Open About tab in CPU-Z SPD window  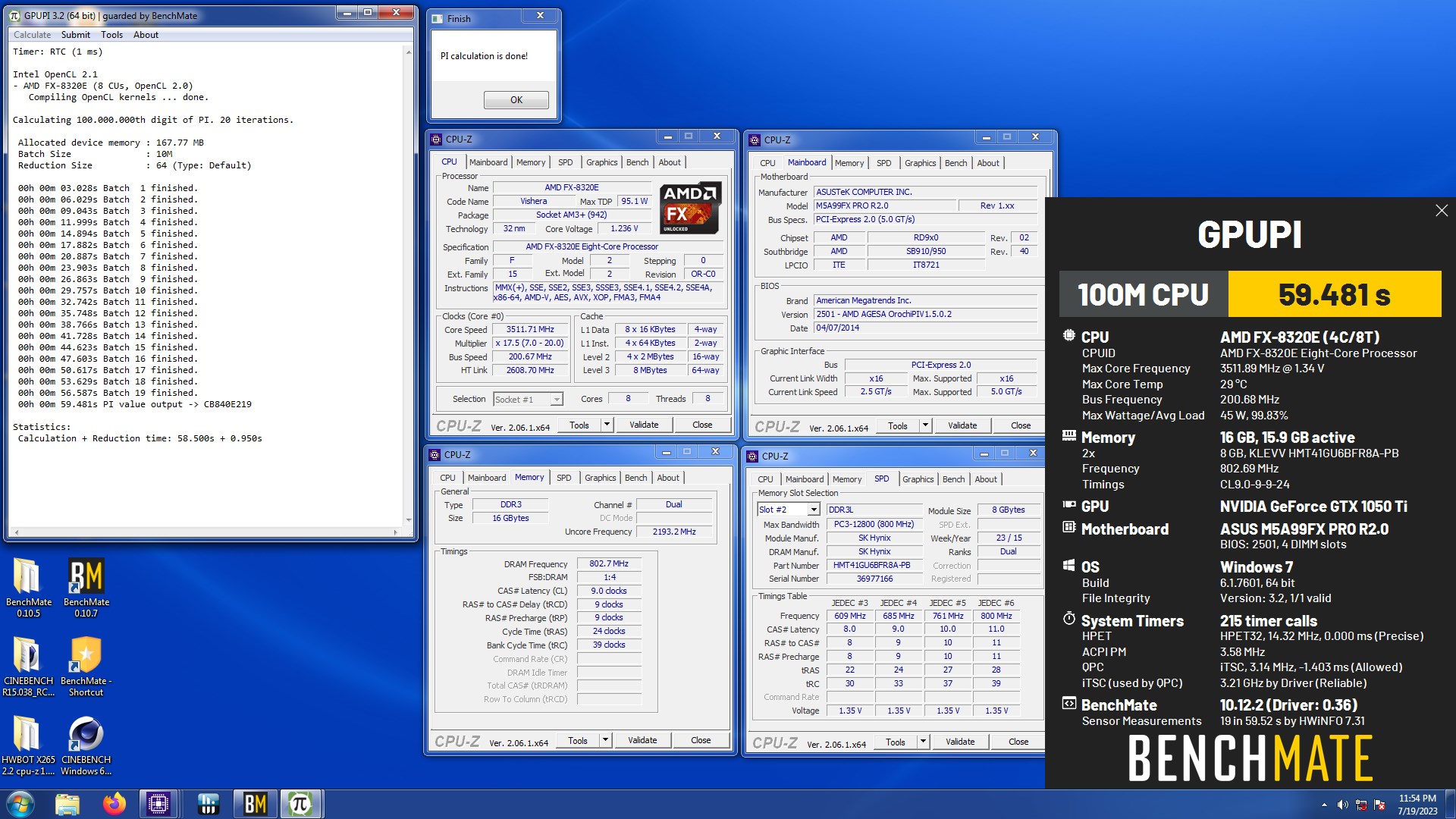point(986,479)
